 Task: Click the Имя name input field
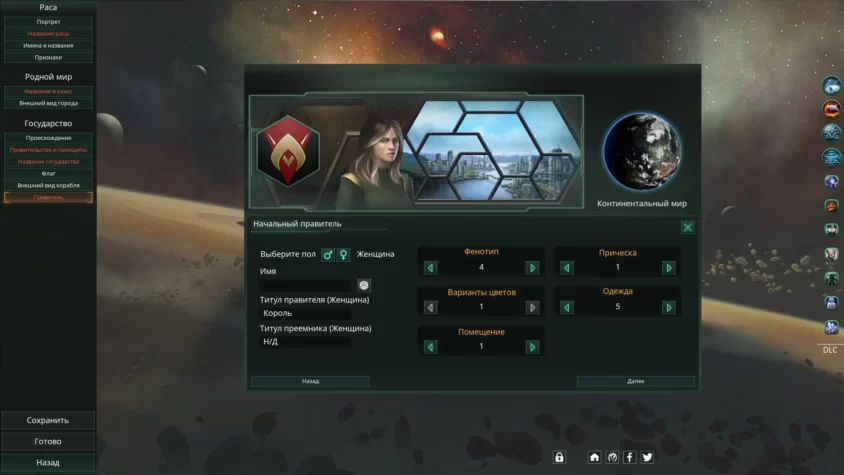point(306,285)
